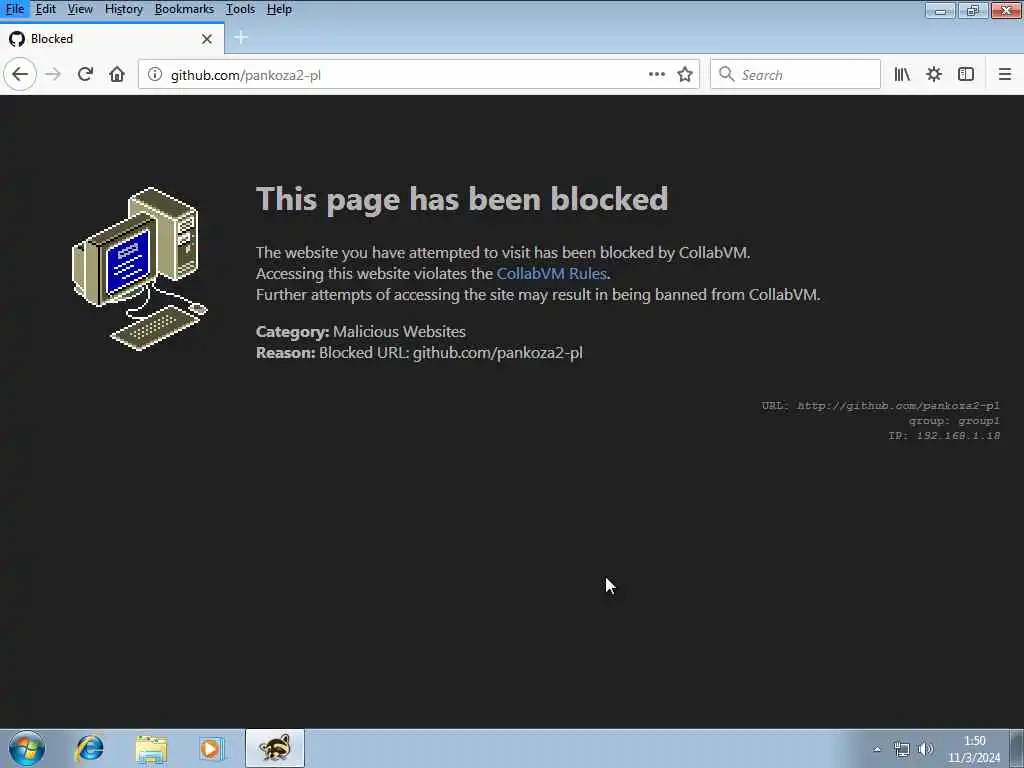1024x768 pixels.
Task: Open a new tab with plus
Action: point(241,38)
